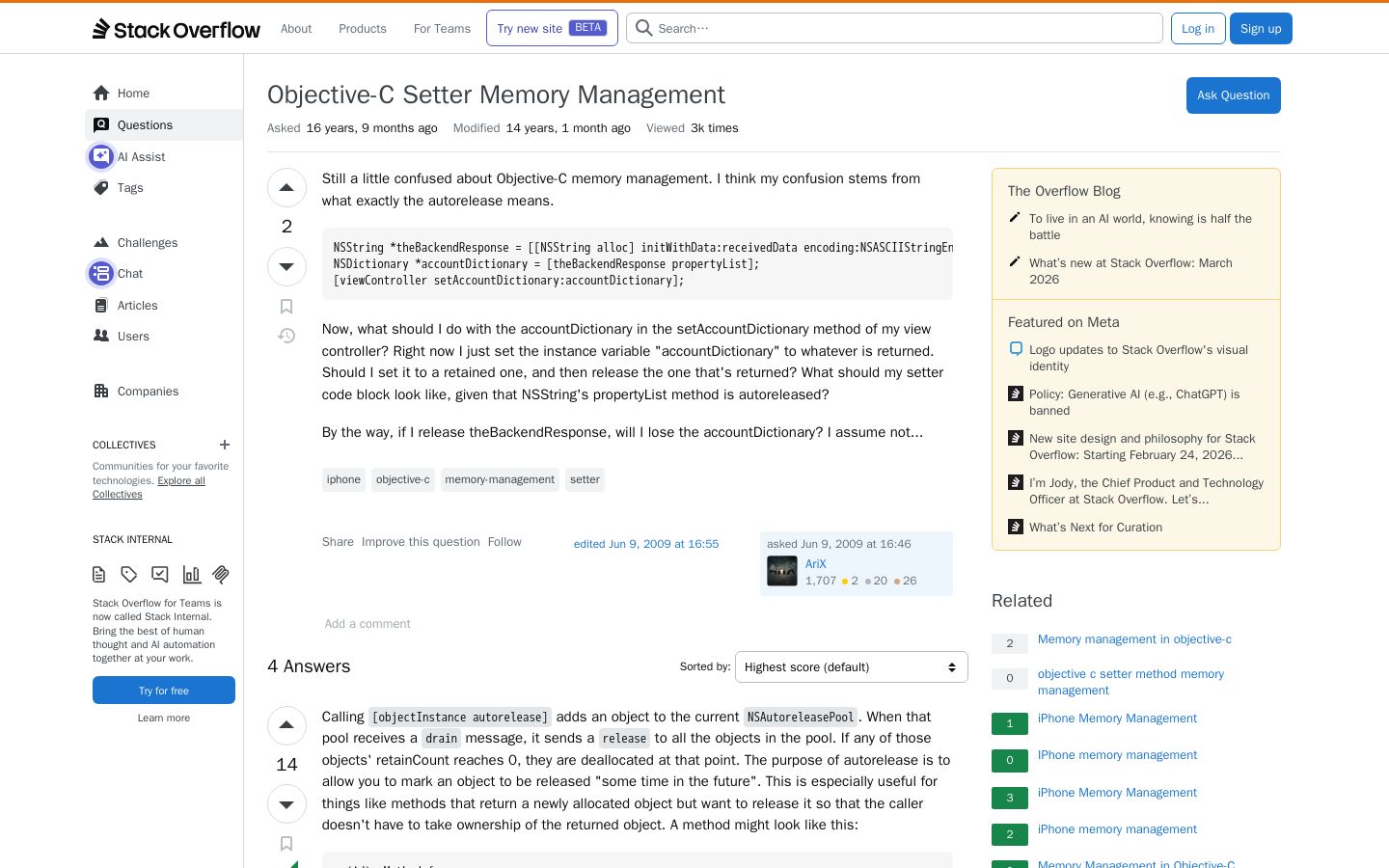Follow this question

(504, 542)
